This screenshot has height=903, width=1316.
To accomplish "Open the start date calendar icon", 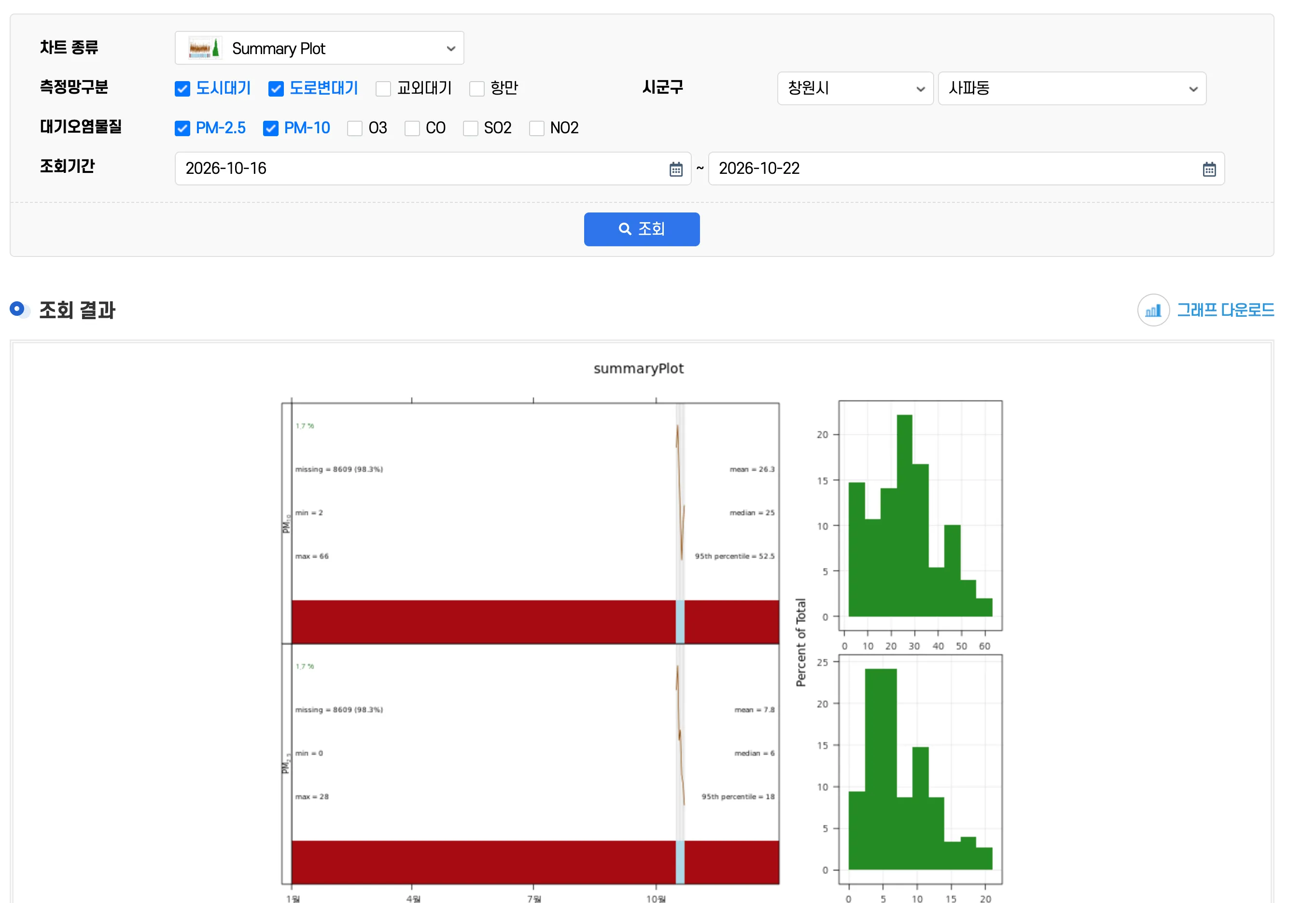I will pos(675,169).
